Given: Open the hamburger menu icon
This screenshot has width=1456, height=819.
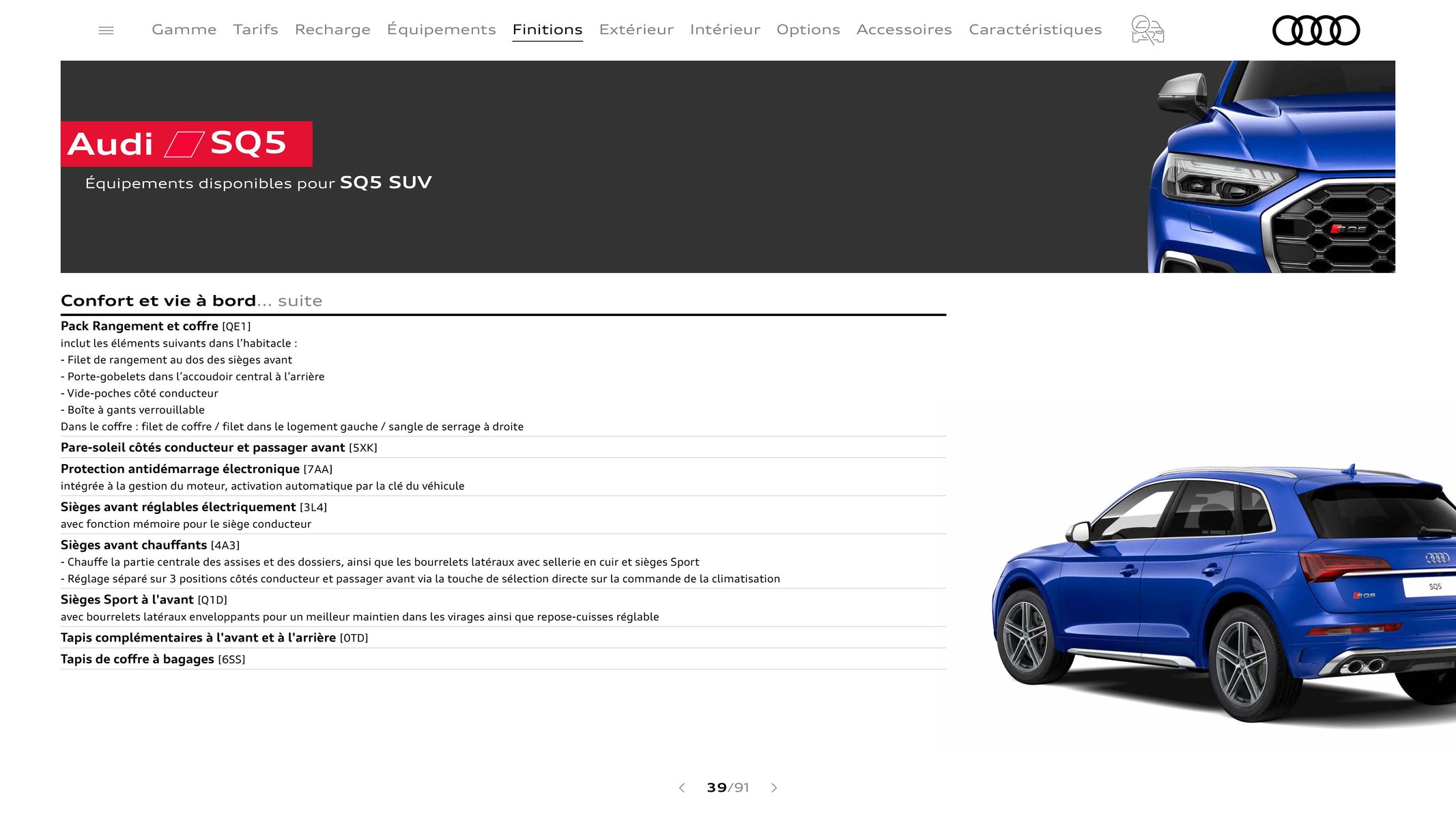Looking at the screenshot, I should [106, 30].
